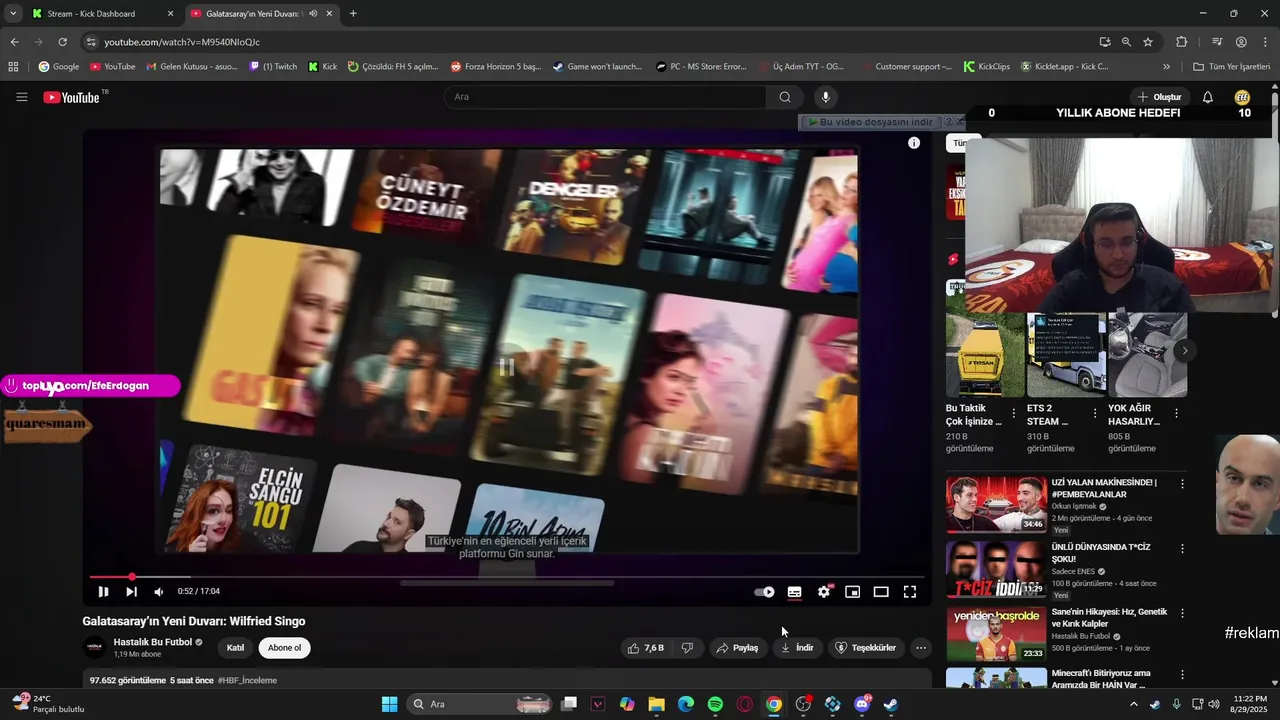1280x720 pixels.
Task: Go back to the previous page
Action: 14,42
